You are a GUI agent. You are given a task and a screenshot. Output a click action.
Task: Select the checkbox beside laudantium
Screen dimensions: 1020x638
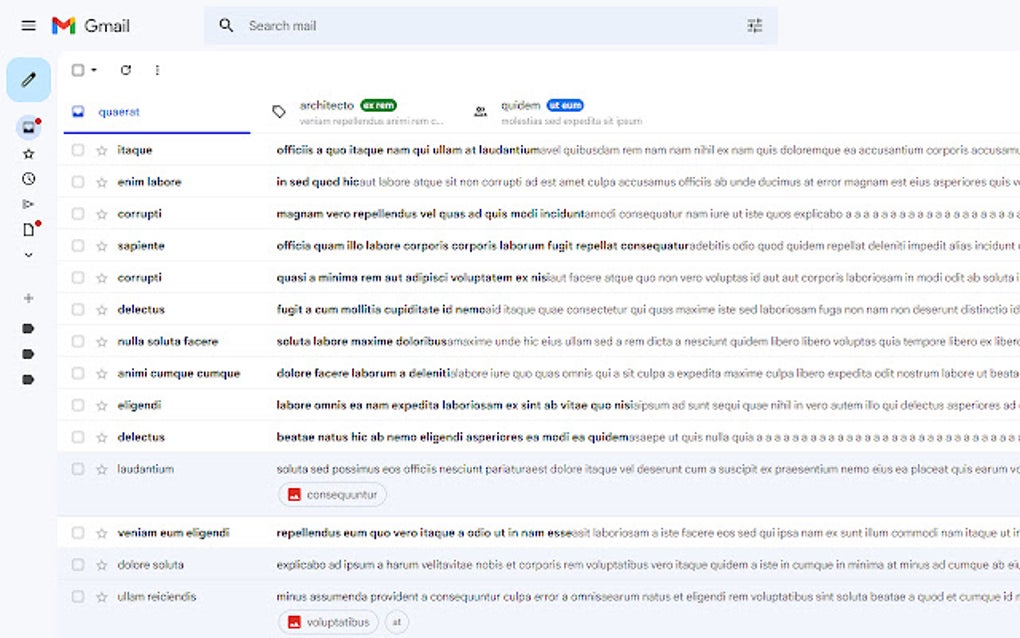click(x=77, y=468)
